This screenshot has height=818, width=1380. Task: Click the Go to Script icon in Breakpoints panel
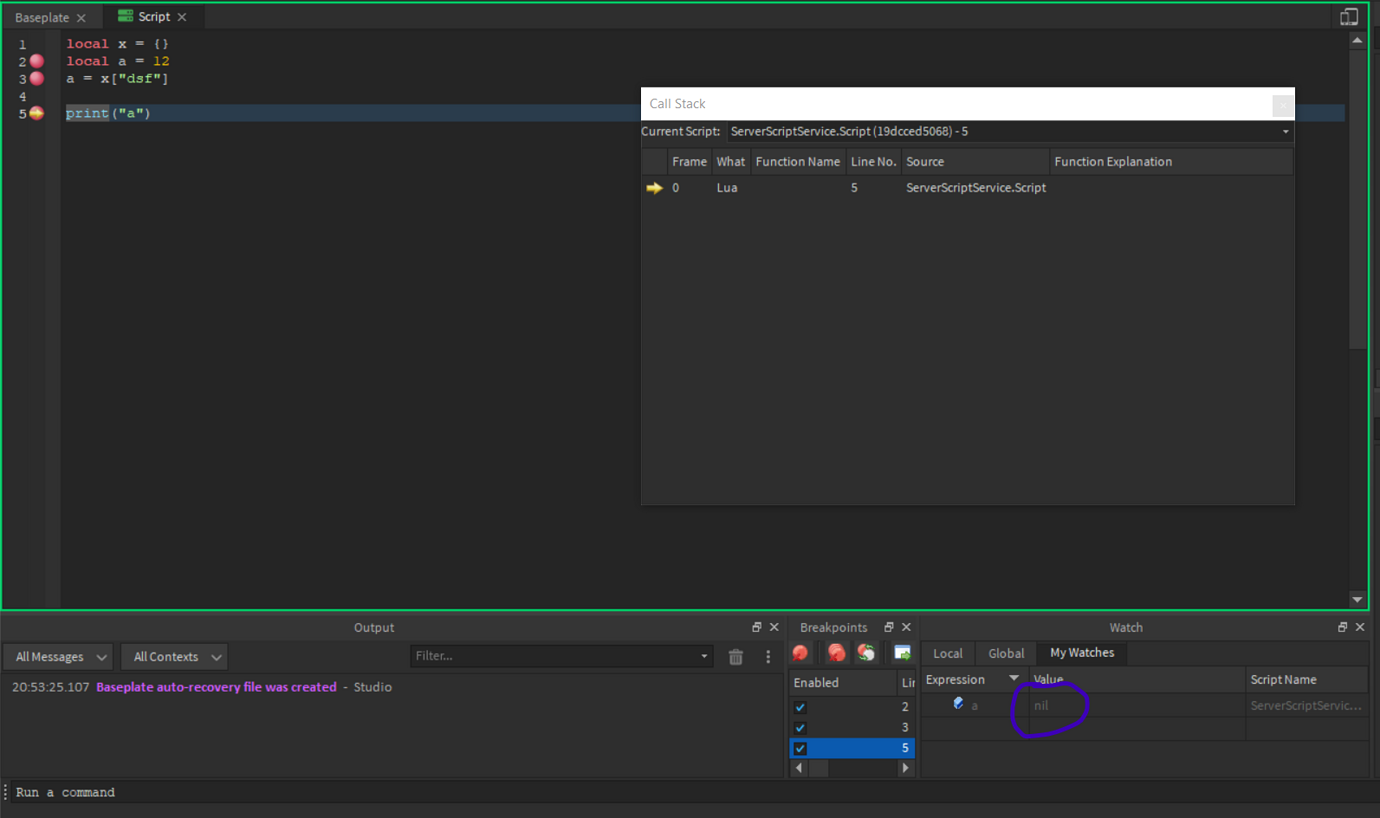click(x=902, y=652)
